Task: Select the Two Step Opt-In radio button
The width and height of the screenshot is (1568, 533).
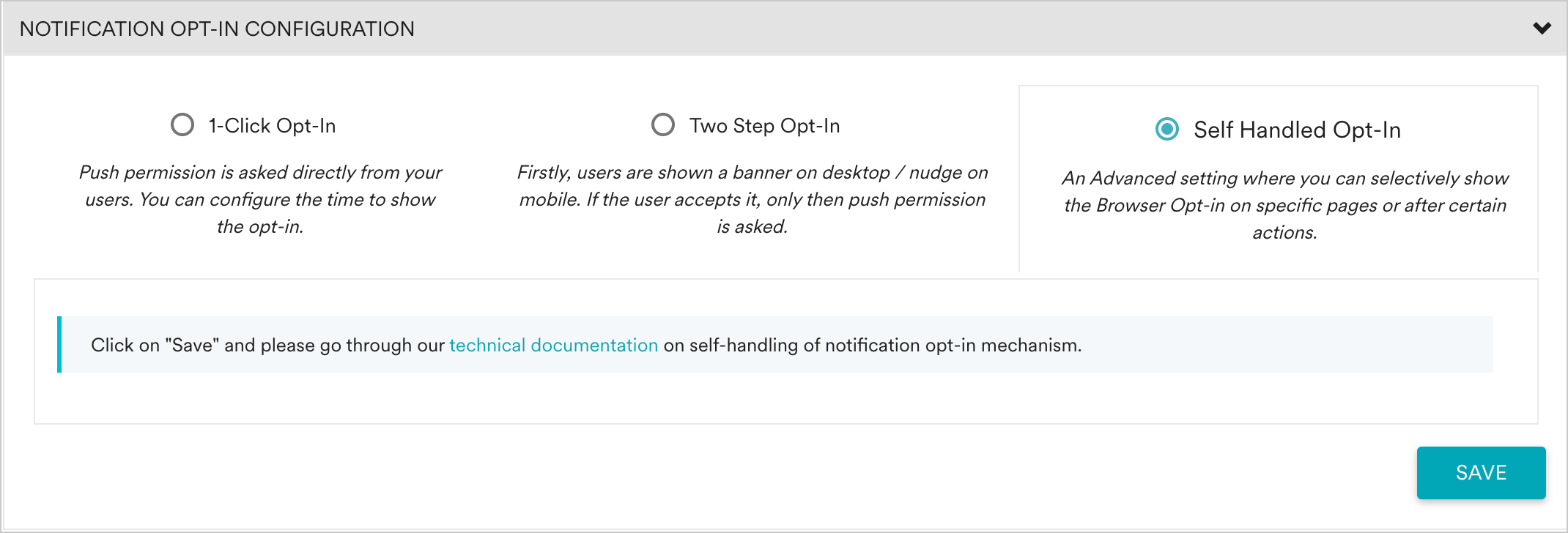Action: 663,124
